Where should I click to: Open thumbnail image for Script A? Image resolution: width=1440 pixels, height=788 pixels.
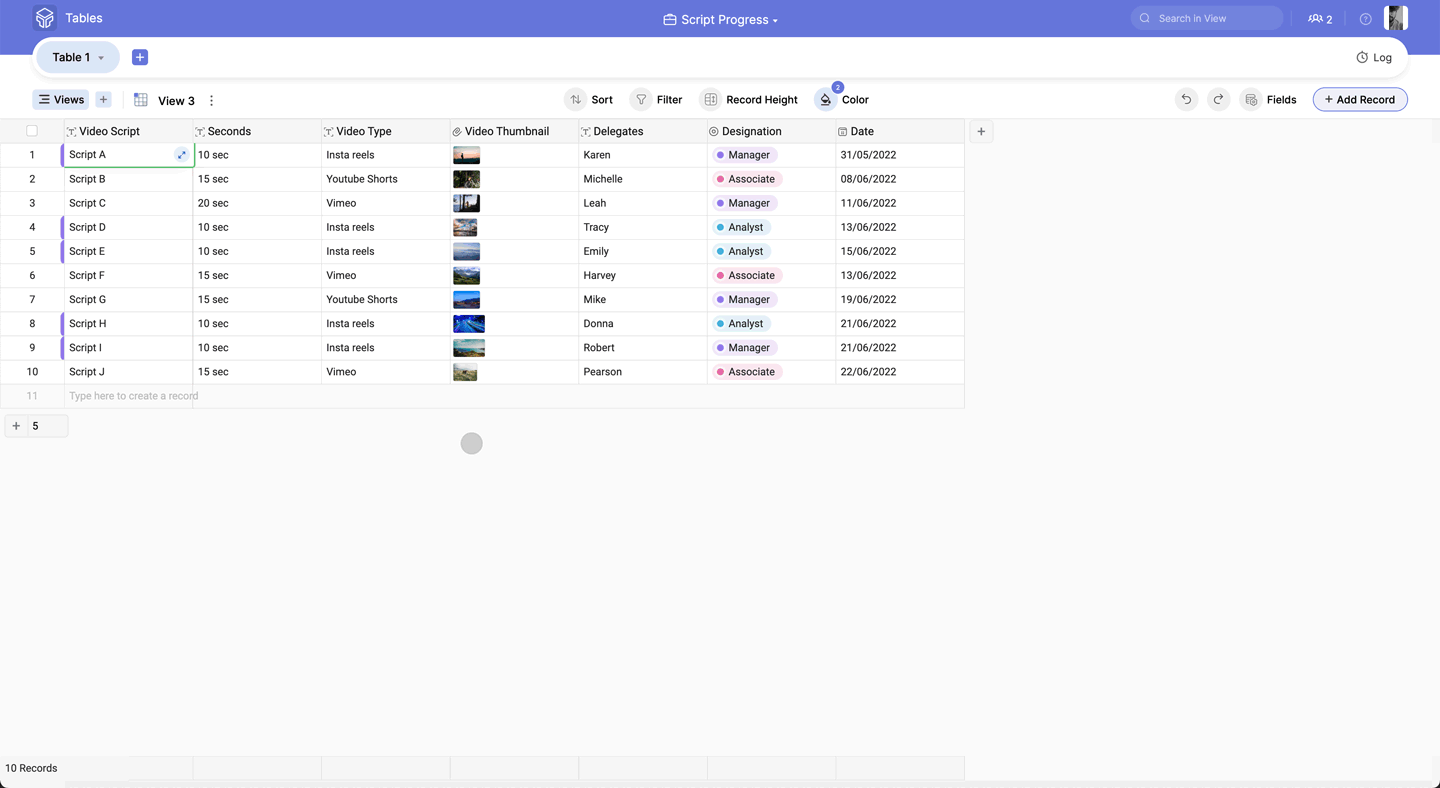click(x=466, y=155)
